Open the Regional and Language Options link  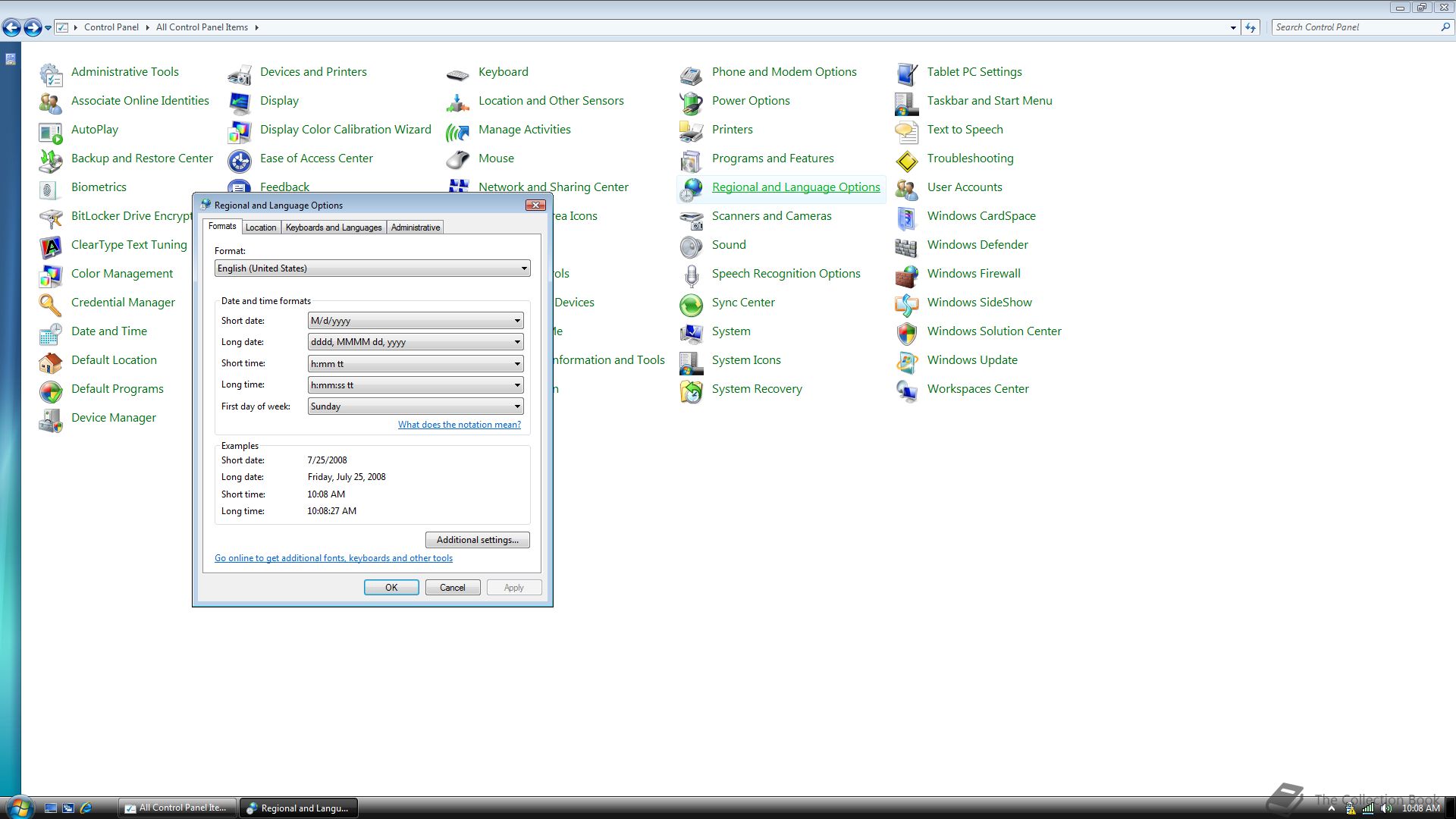pos(796,187)
